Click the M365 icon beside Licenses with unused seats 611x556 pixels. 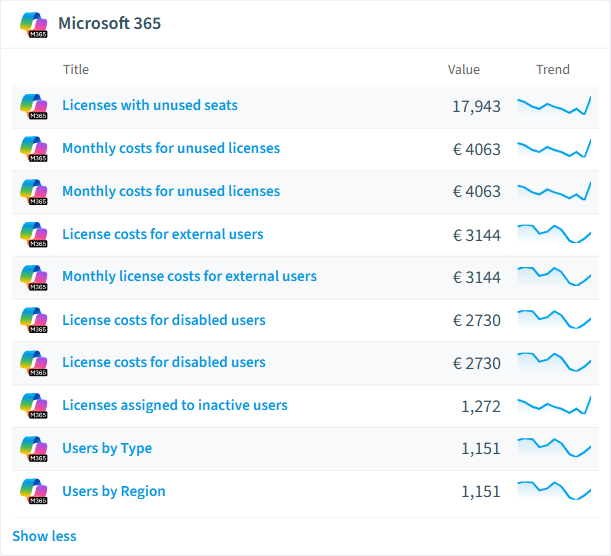34,106
